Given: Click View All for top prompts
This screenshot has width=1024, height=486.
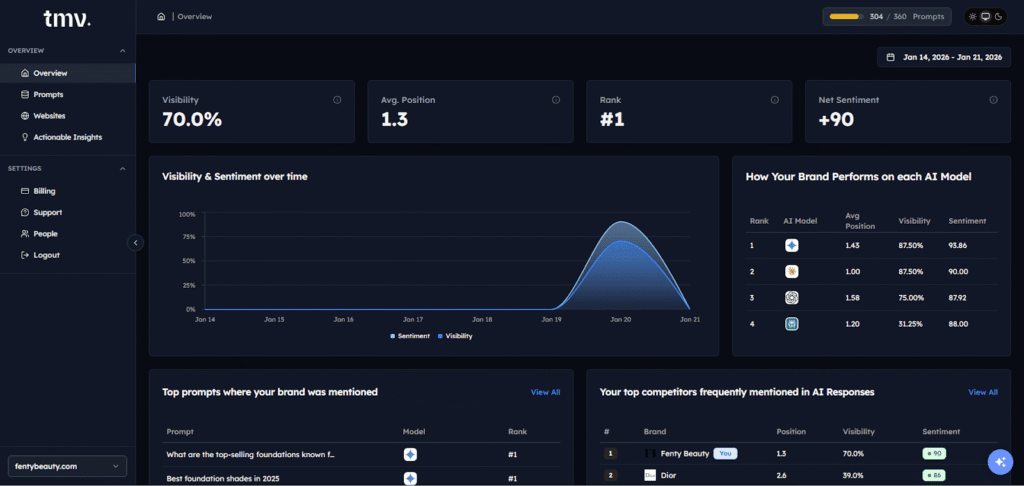Looking at the screenshot, I should [x=545, y=393].
